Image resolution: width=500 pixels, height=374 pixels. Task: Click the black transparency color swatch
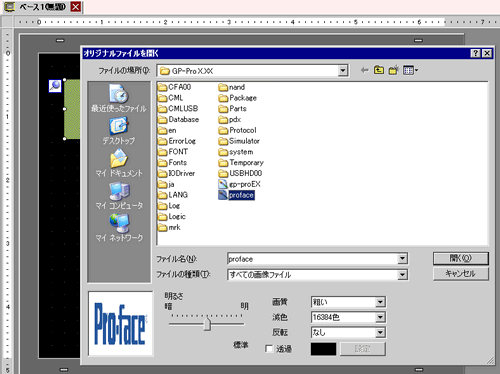coord(323,349)
